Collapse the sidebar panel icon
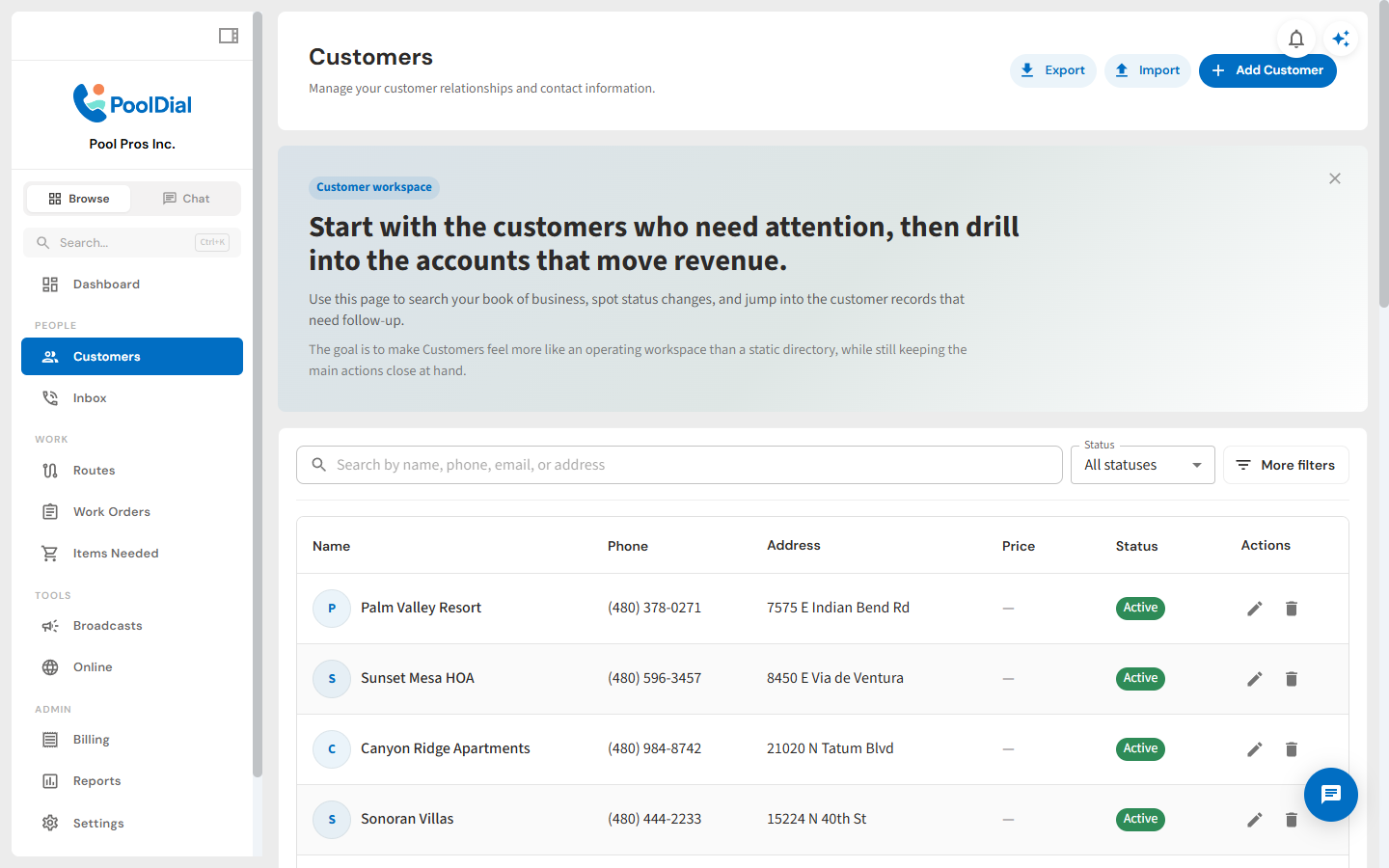Viewport: 1389px width, 868px height. [x=229, y=36]
